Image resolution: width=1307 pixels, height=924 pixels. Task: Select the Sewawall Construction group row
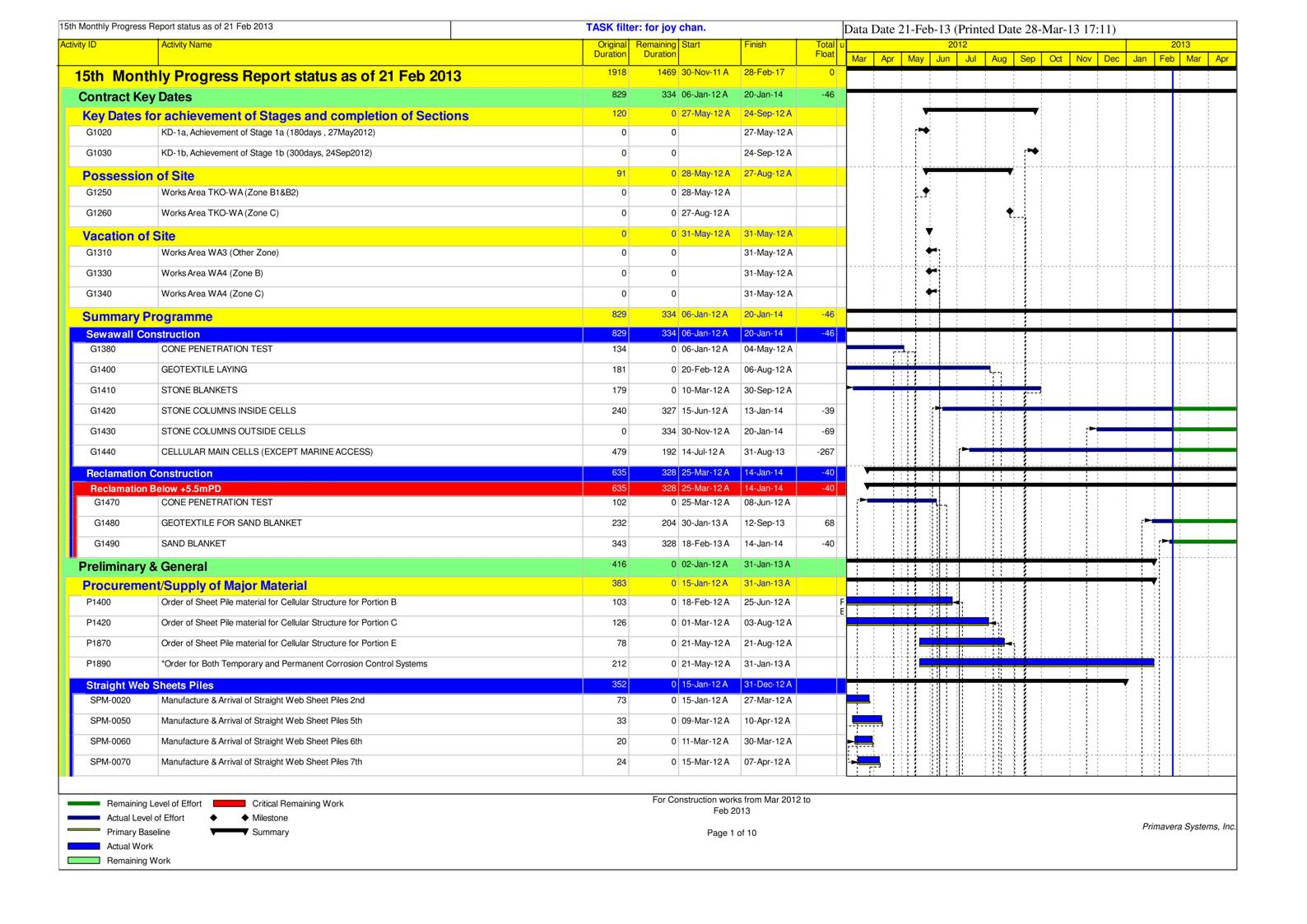[x=458, y=334]
